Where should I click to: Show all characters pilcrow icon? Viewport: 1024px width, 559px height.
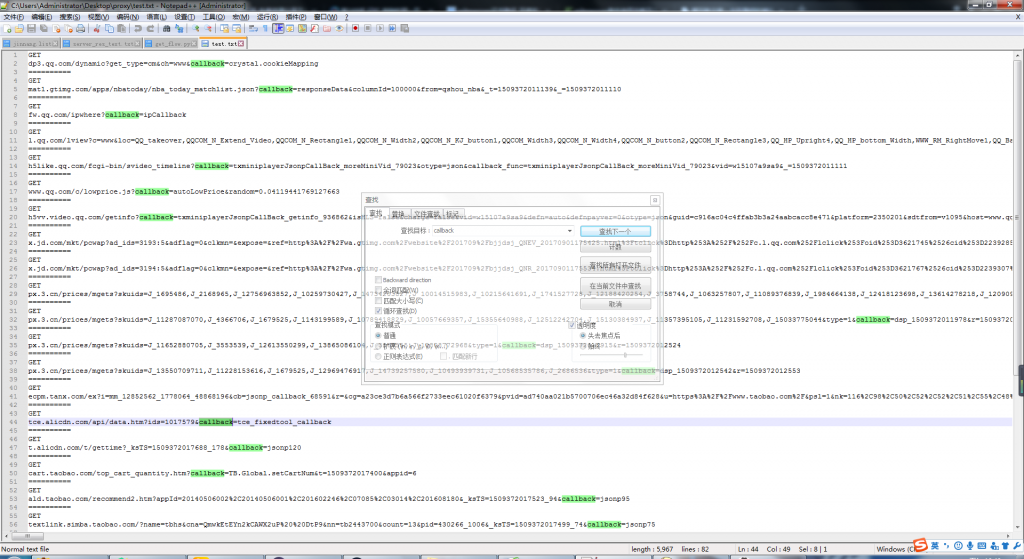point(265,29)
